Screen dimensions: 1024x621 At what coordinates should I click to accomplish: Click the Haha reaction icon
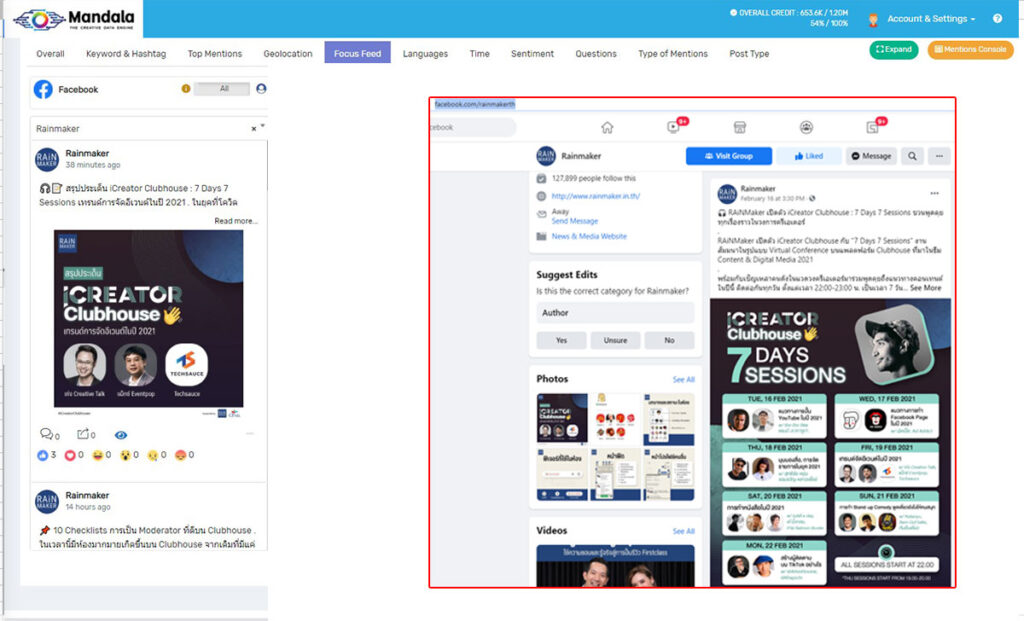(97, 455)
